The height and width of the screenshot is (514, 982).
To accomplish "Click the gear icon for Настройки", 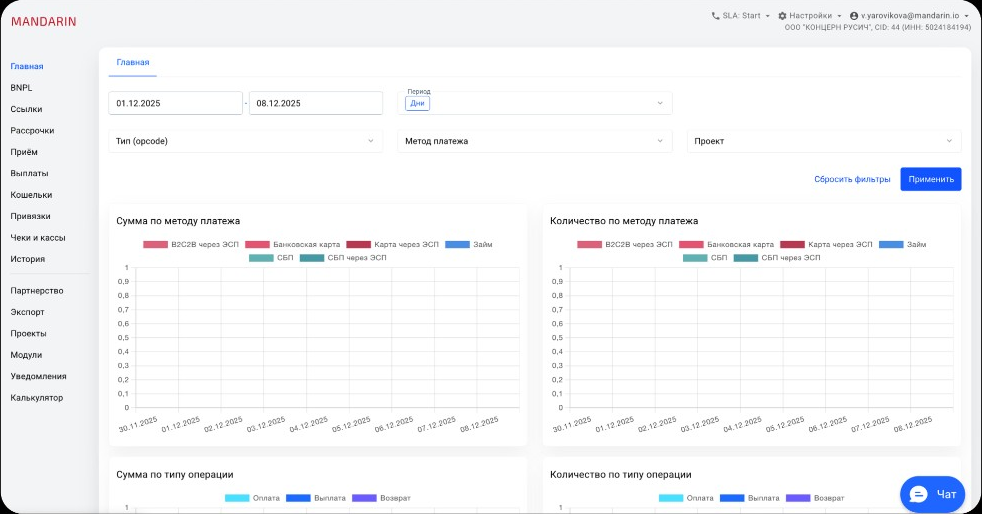I will click(782, 16).
